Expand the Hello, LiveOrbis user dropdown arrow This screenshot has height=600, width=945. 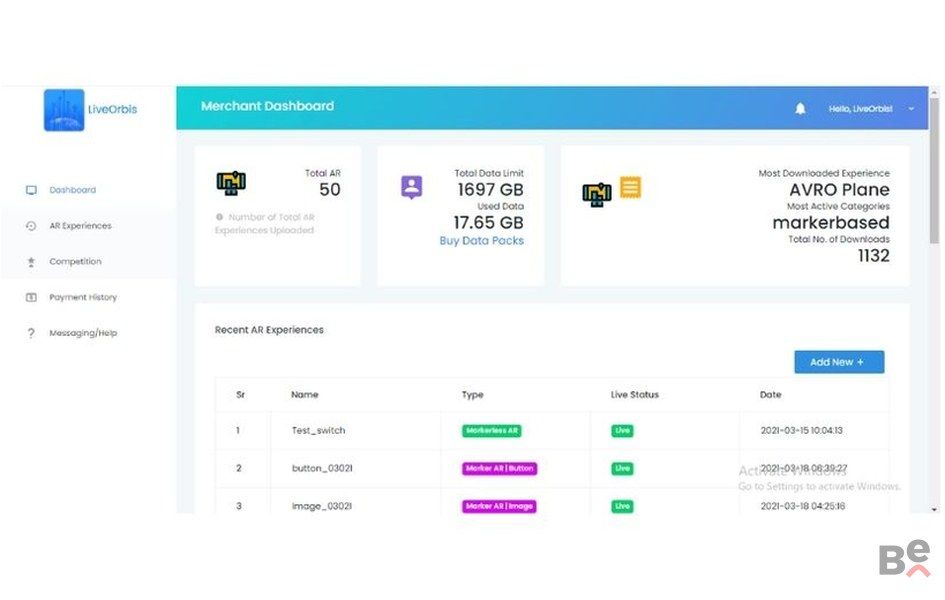911,109
